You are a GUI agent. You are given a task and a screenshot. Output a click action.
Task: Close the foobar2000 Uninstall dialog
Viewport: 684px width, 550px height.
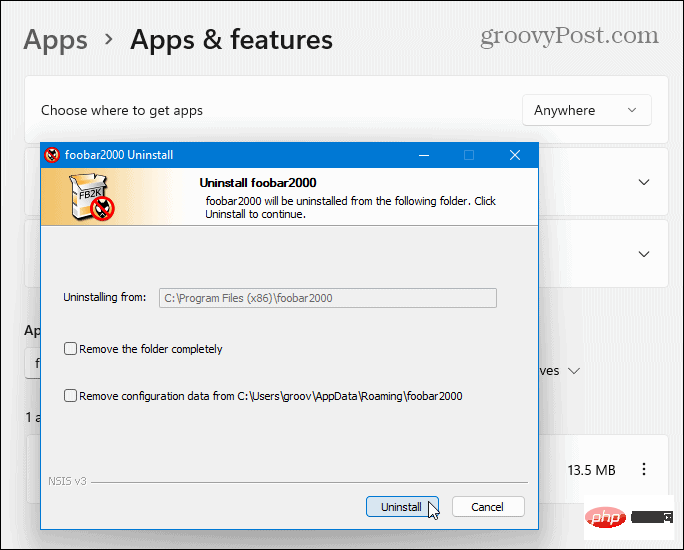click(x=515, y=155)
